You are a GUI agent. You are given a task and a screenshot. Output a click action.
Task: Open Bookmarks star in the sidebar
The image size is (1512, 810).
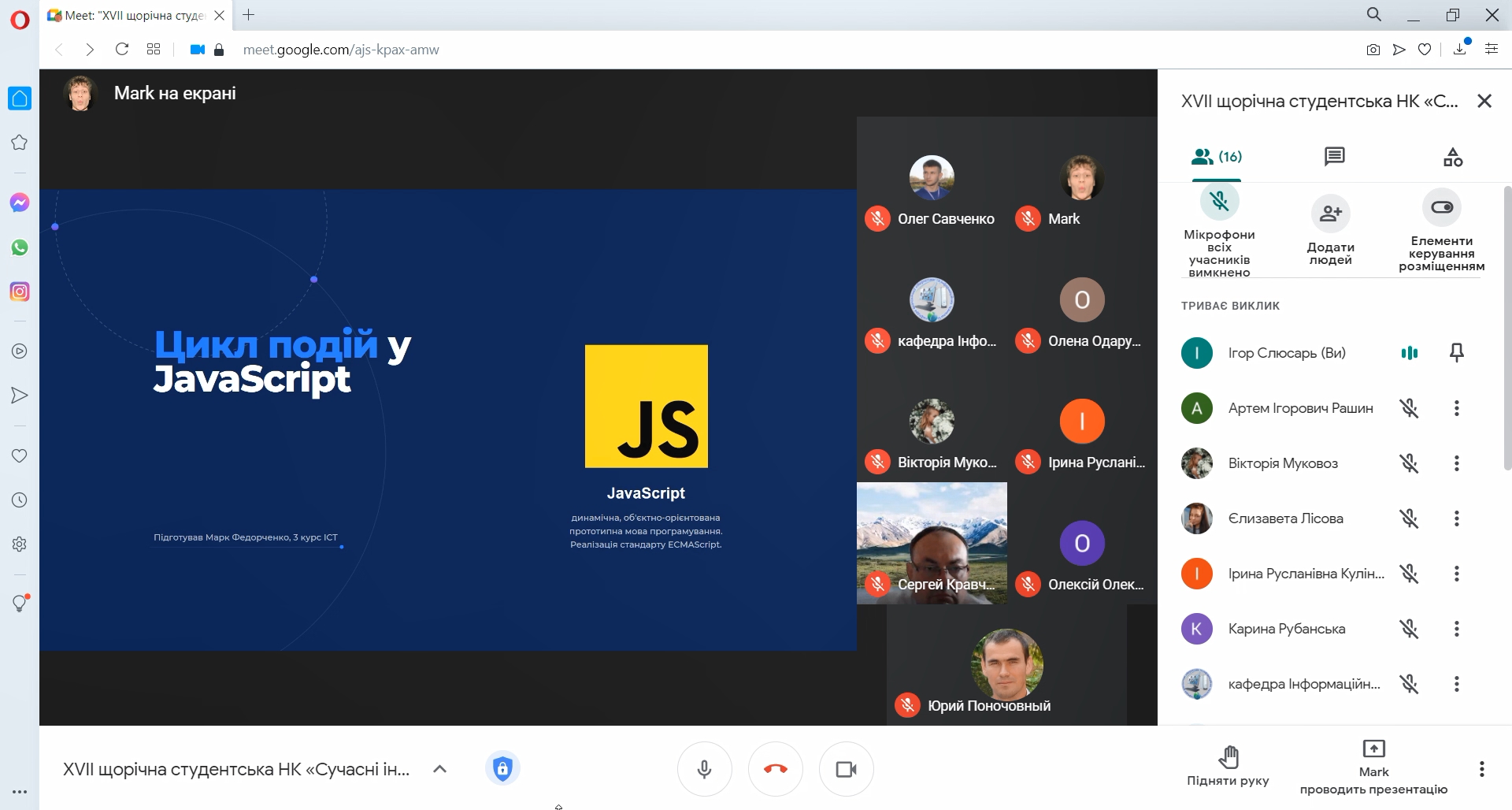point(20,143)
